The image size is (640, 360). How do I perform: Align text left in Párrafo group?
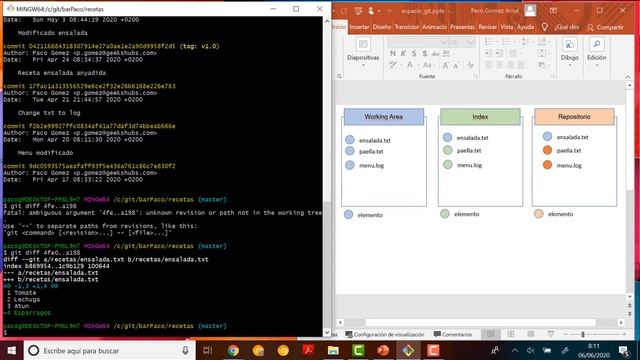coord(489,65)
